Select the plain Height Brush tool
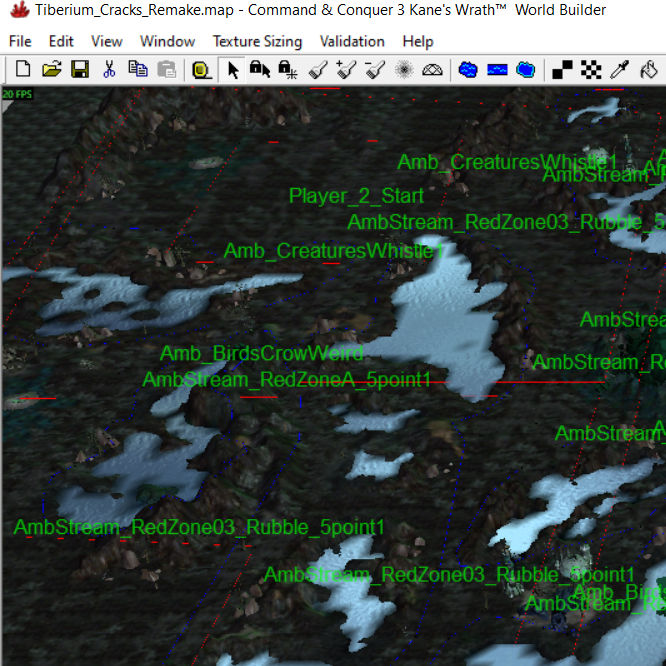This screenshot has height=666, width=666. 318,69
